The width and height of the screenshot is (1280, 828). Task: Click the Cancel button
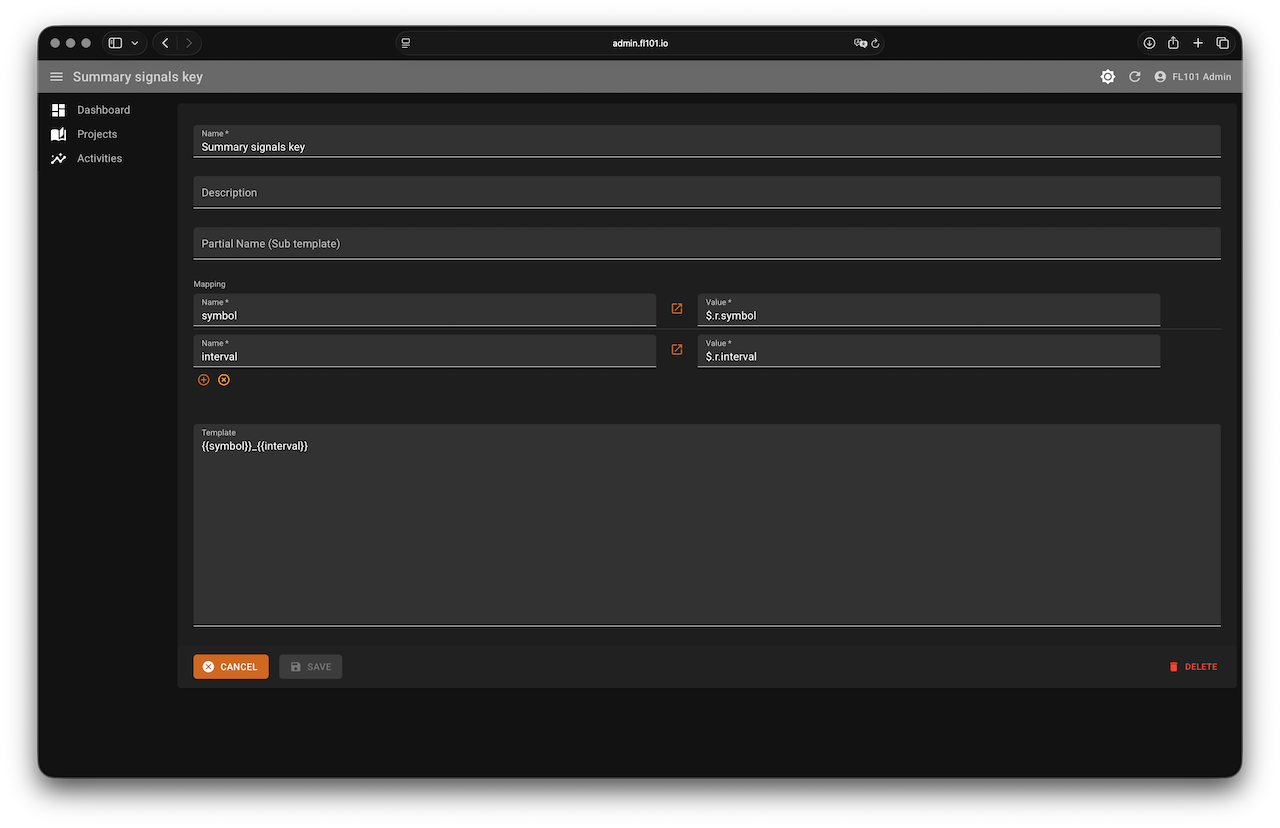point(231,667)
